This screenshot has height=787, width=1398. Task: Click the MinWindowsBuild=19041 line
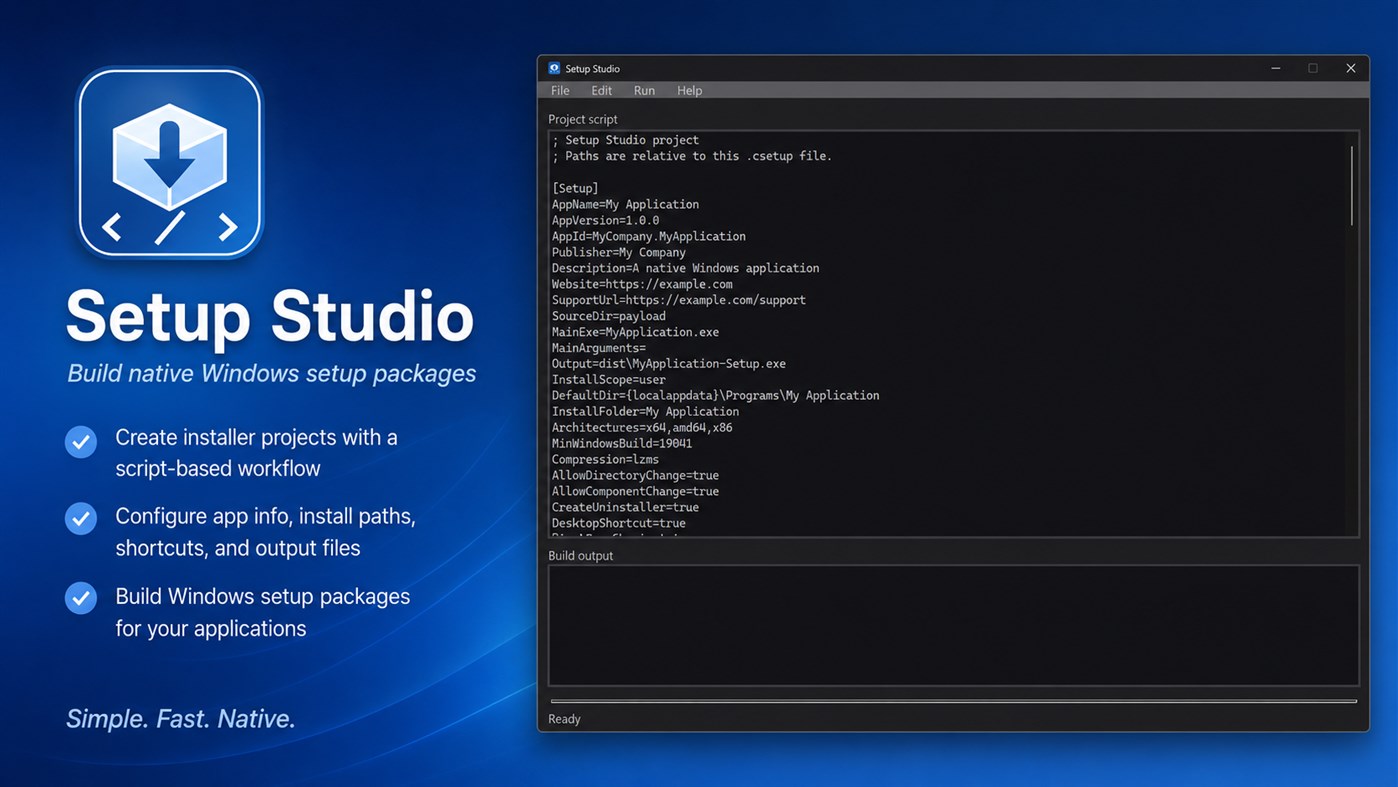(622, 443)
